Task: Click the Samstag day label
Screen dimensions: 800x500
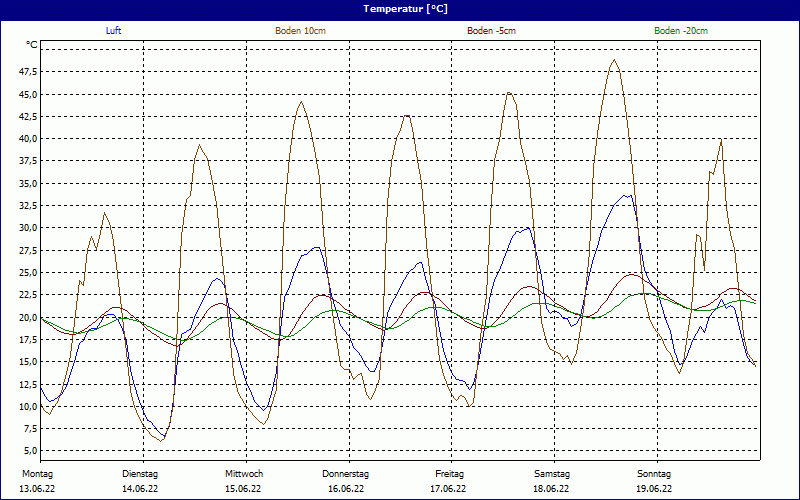Action: pyautogui.click(x=552, y=474)
